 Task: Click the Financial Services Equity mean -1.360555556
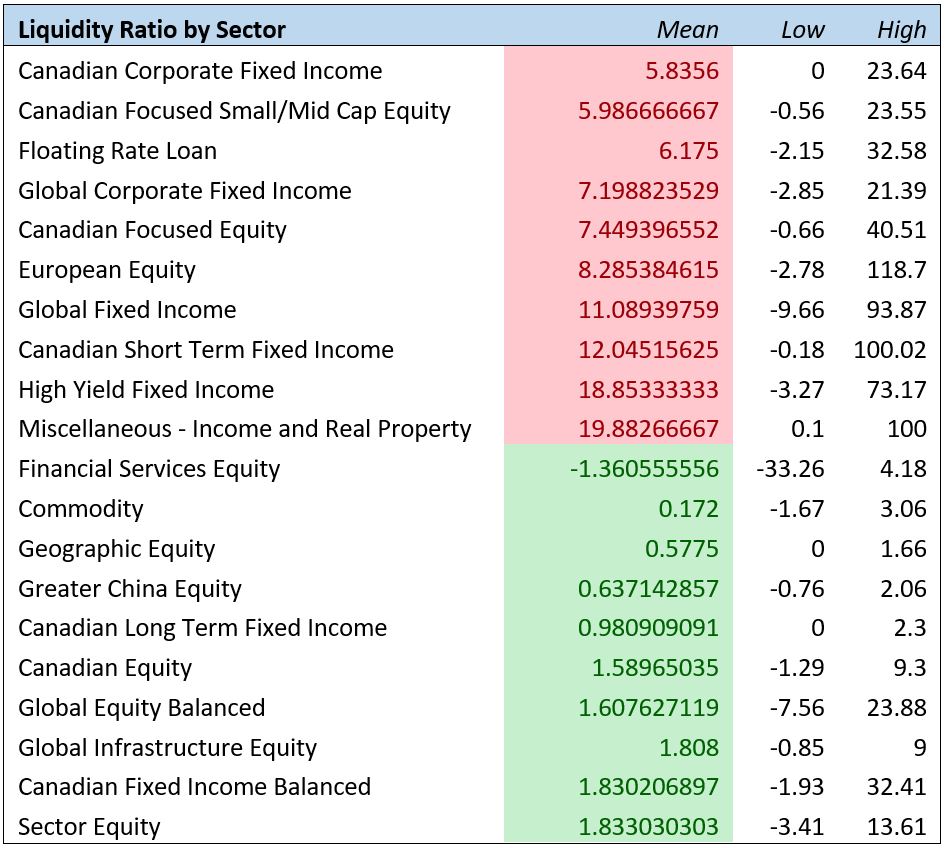coord(644,469)
